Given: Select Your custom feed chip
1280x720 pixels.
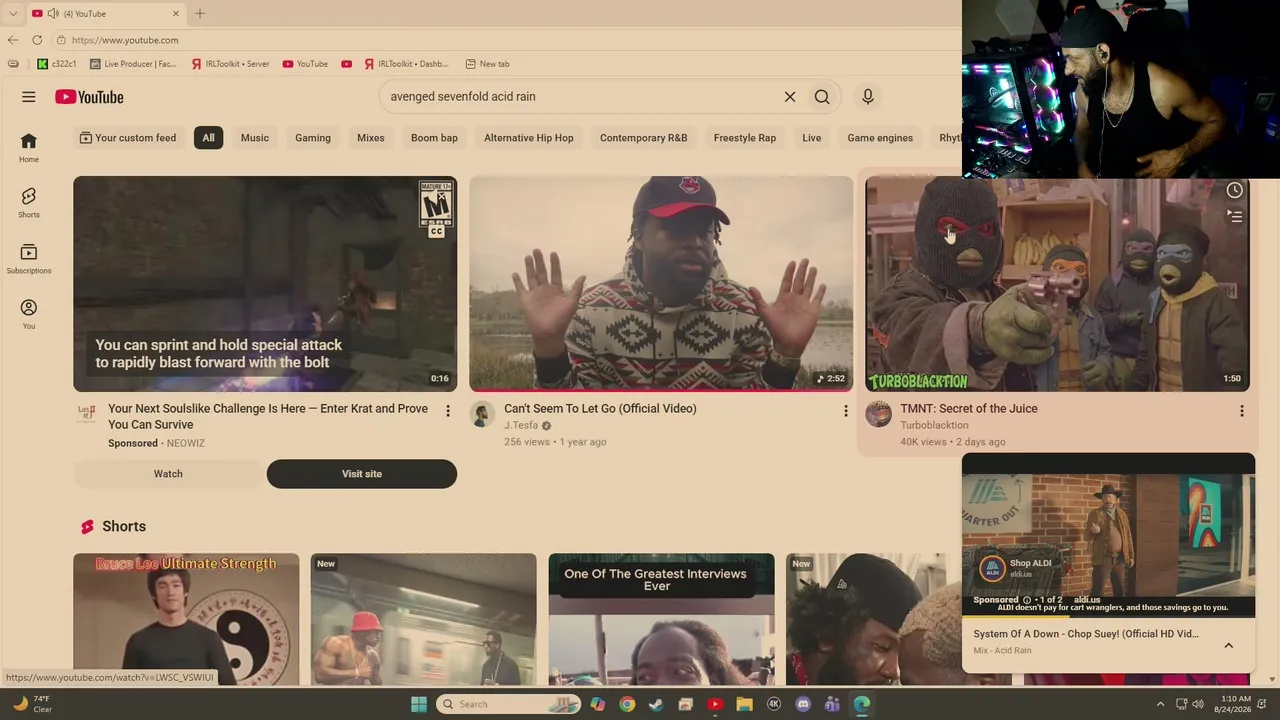Looking at the screenshot, I should tap(128, 138).
